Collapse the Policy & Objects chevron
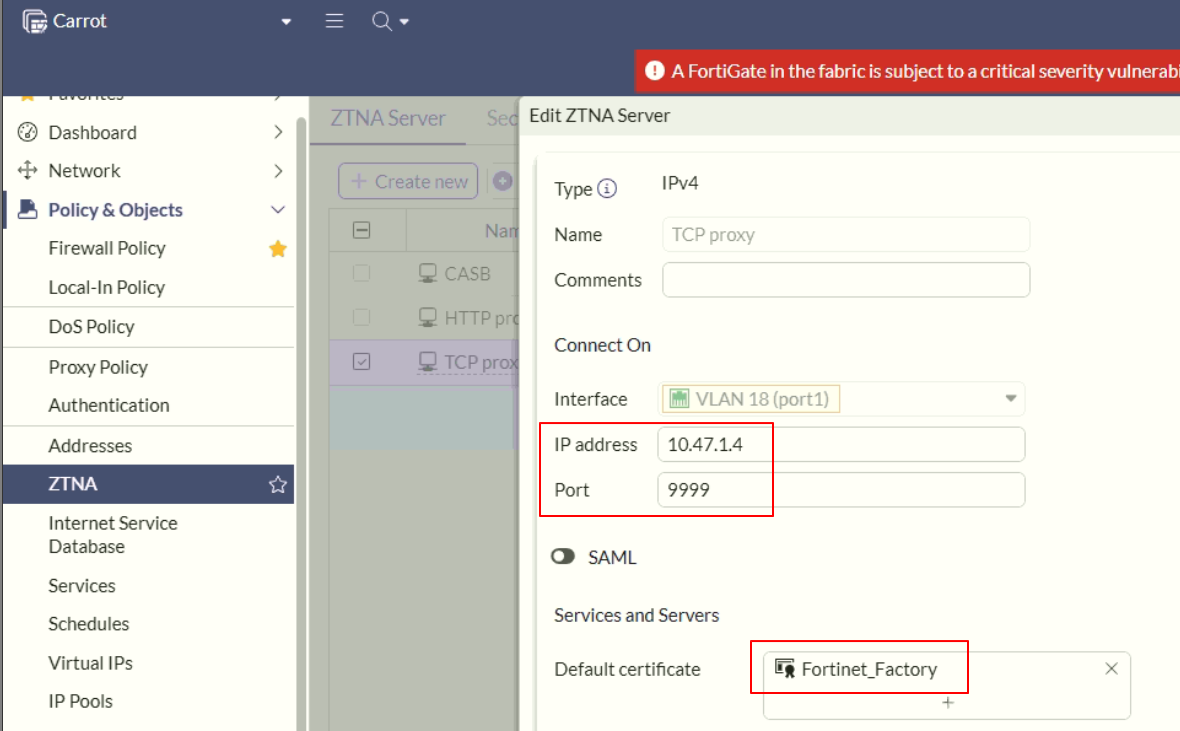The image size is (1180, 731). 278,210
